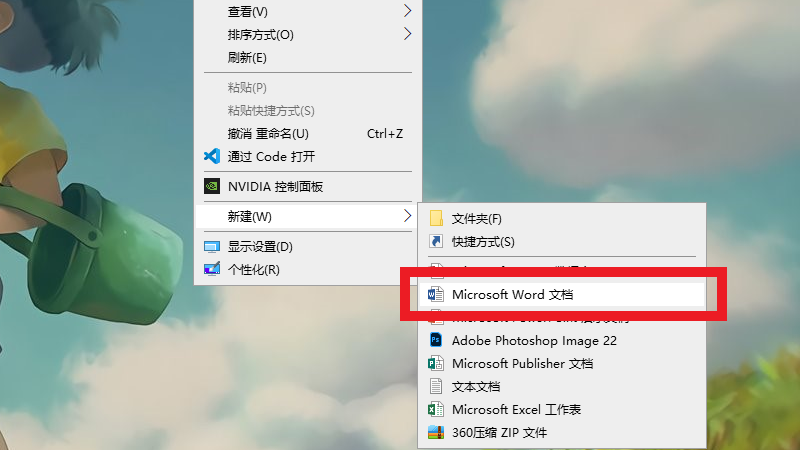Click the yellow folder icon for 文件夹(F)

(435, 218)
